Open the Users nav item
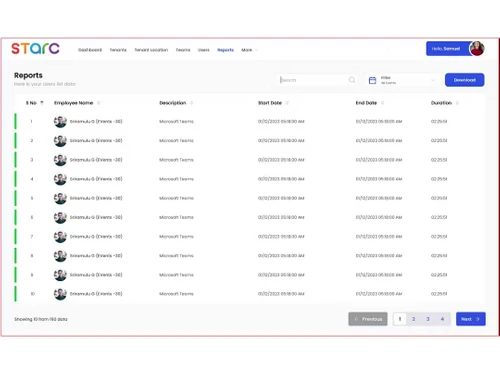Screen dimensions: 500x375 click(x=203, y=50)
